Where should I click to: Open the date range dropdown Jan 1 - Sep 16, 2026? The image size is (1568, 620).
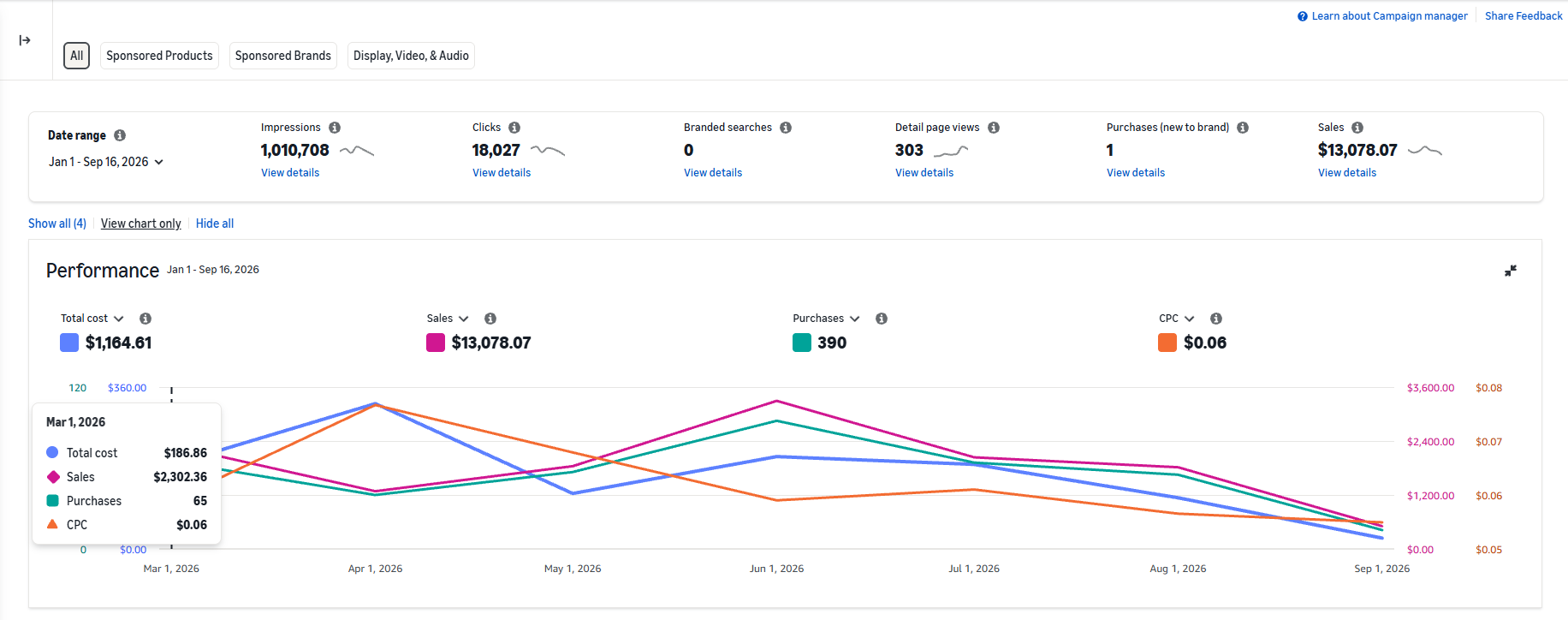point(105,162)
